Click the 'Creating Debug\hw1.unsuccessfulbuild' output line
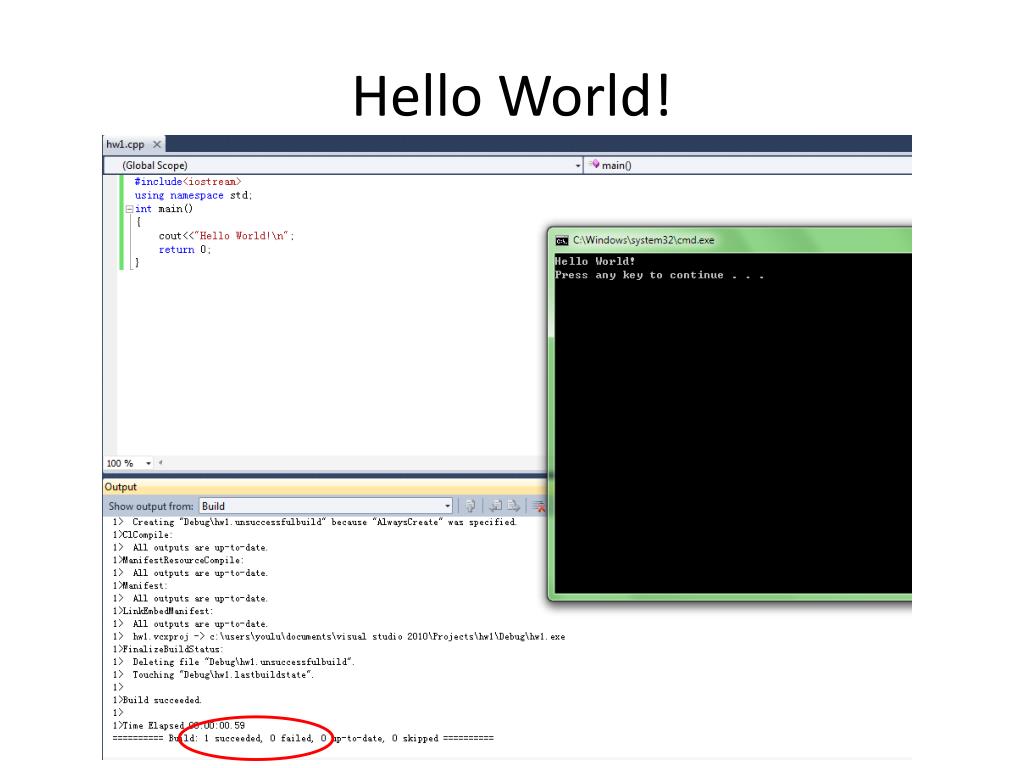Viewport: 1024px width, 768px height. coord(315,522)
